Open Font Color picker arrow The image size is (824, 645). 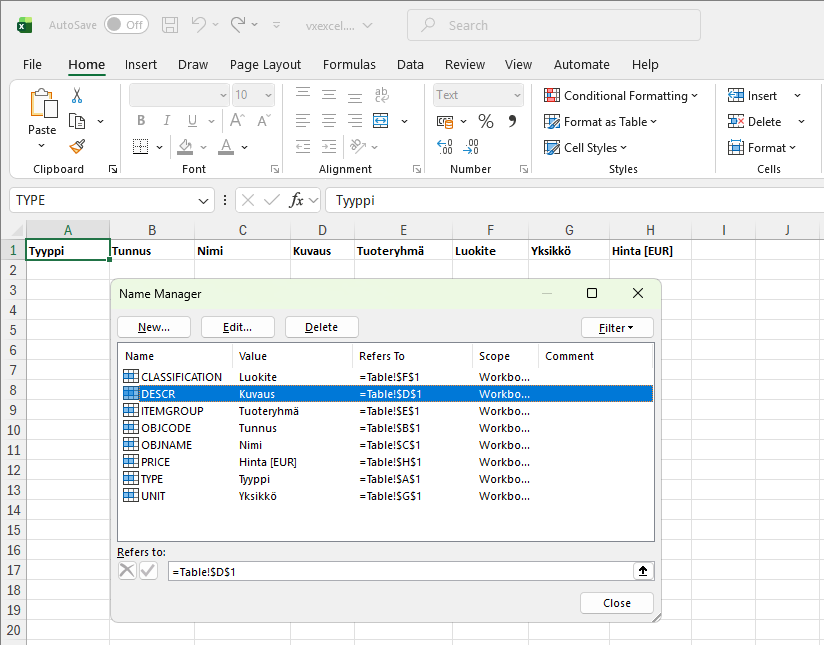(x=244, y=147)
